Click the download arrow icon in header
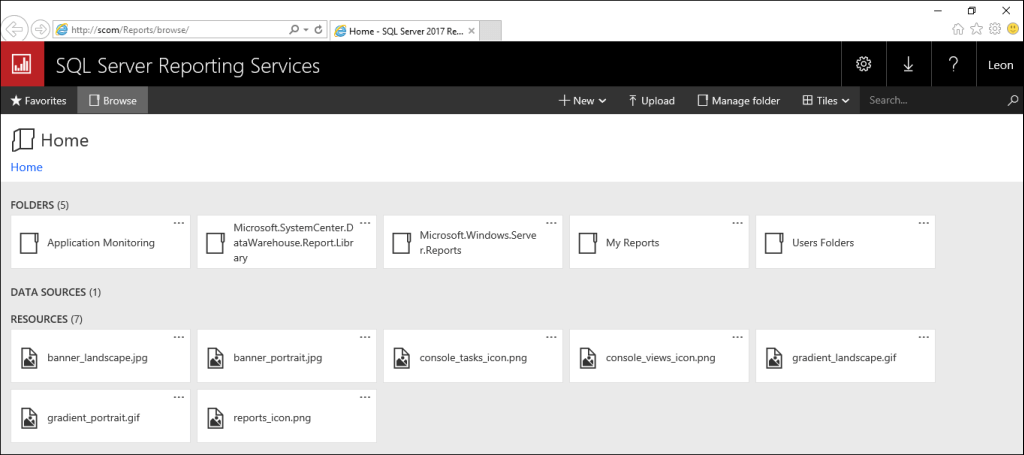The height and width of the screenshot is (455, 1024). pos(908,64)
